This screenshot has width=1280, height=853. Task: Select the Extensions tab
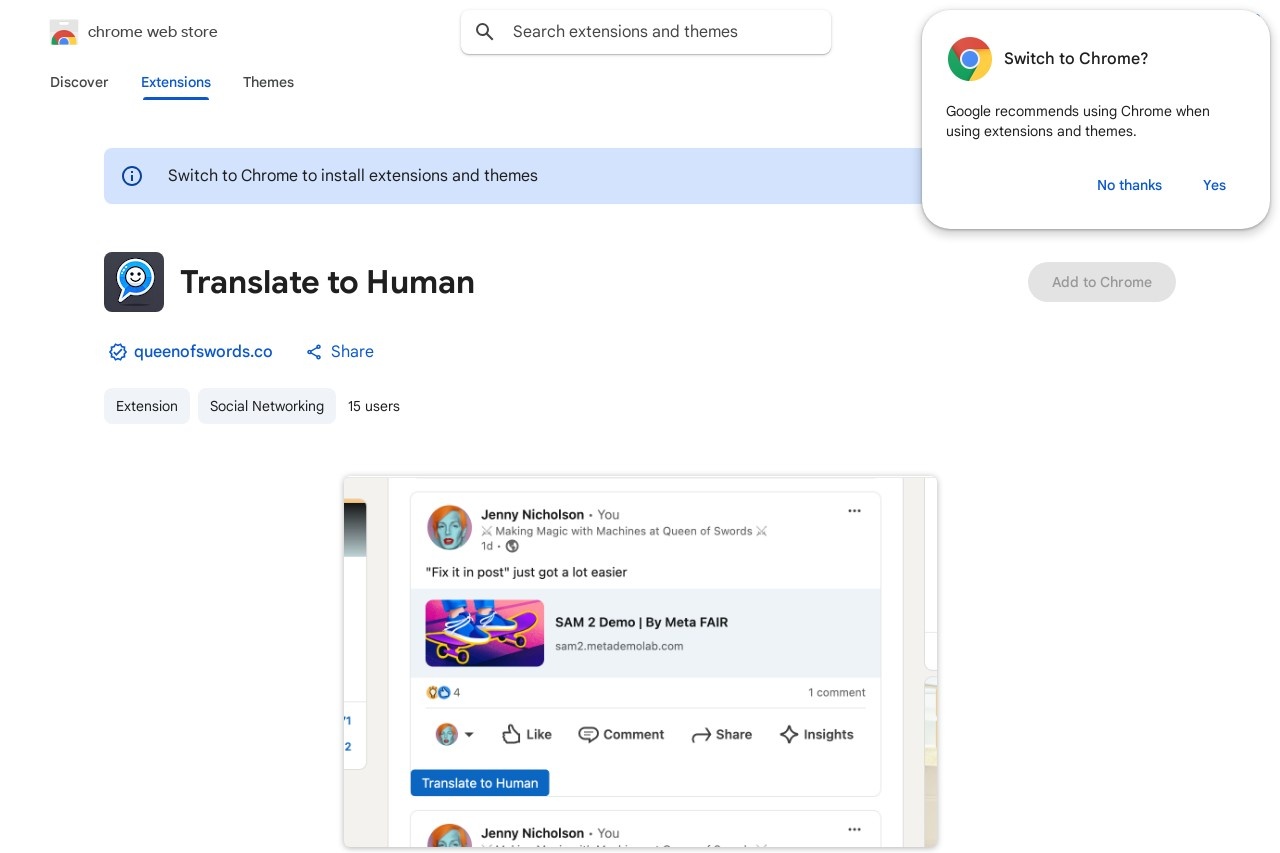click(x=176, y=82)
